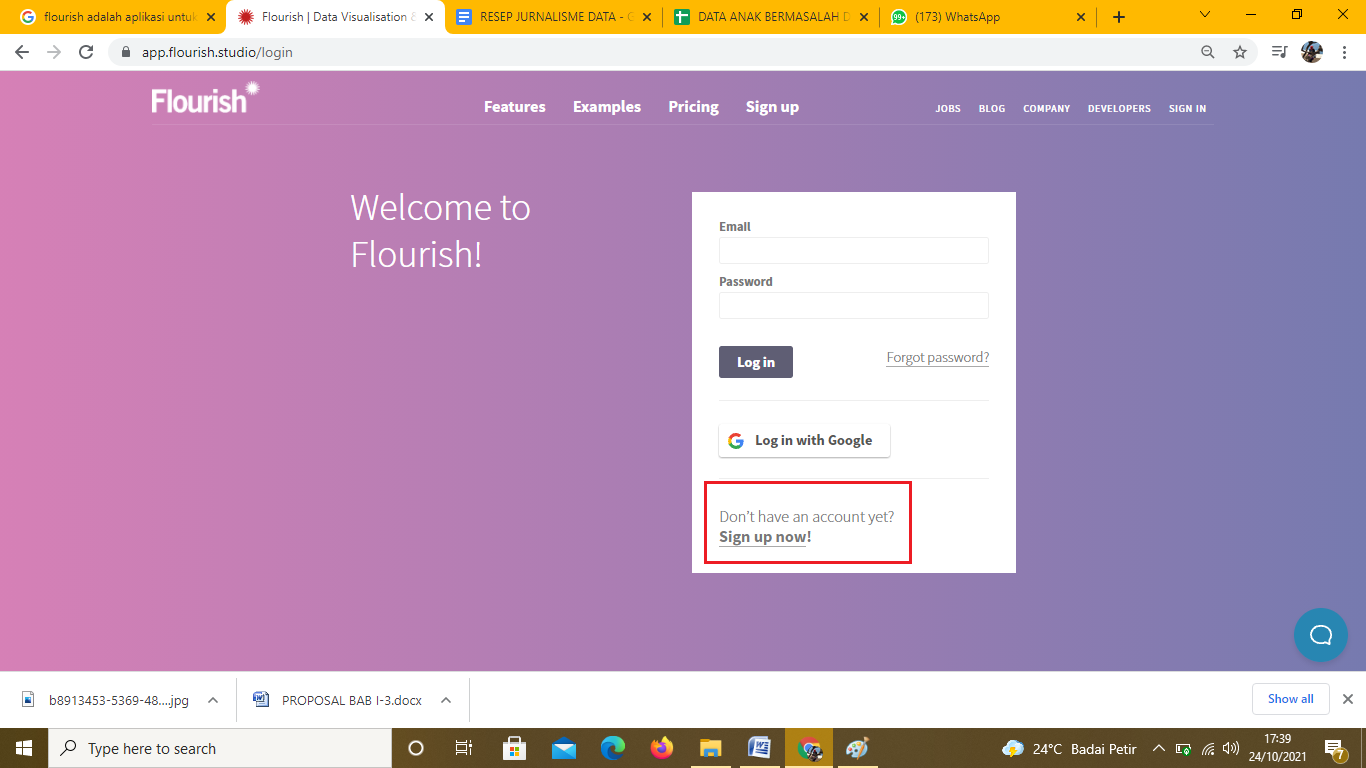
Task: Show hidden system tray icons
Action: coord(1159,748)
